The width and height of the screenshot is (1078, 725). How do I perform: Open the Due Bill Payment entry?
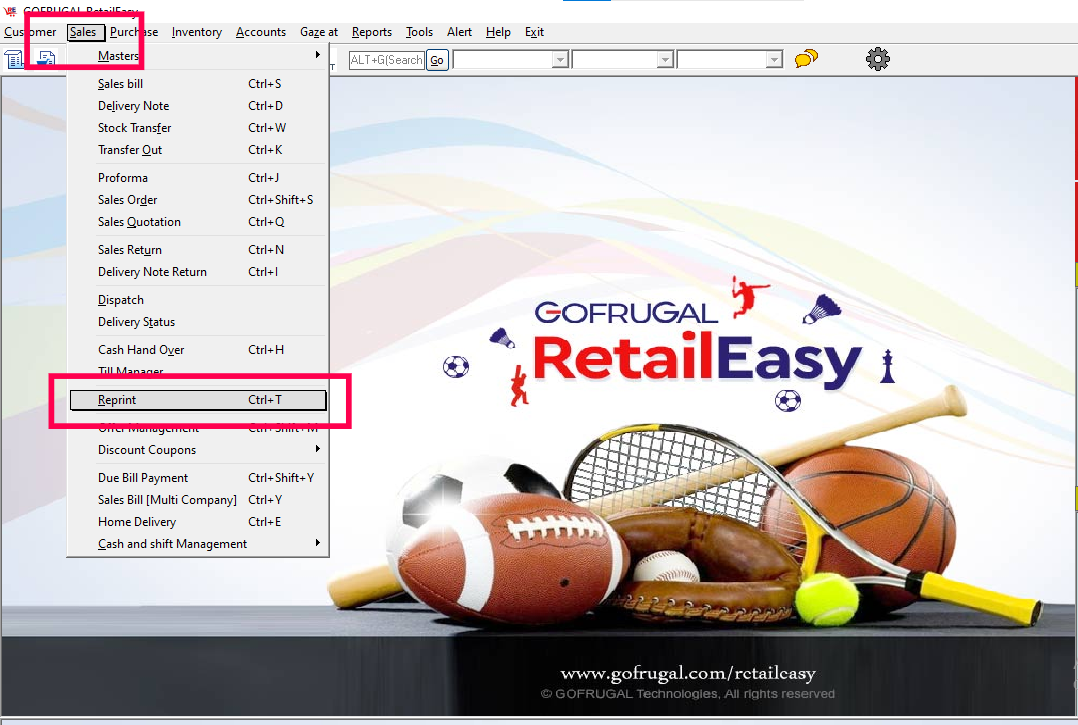tap(198, 478)
